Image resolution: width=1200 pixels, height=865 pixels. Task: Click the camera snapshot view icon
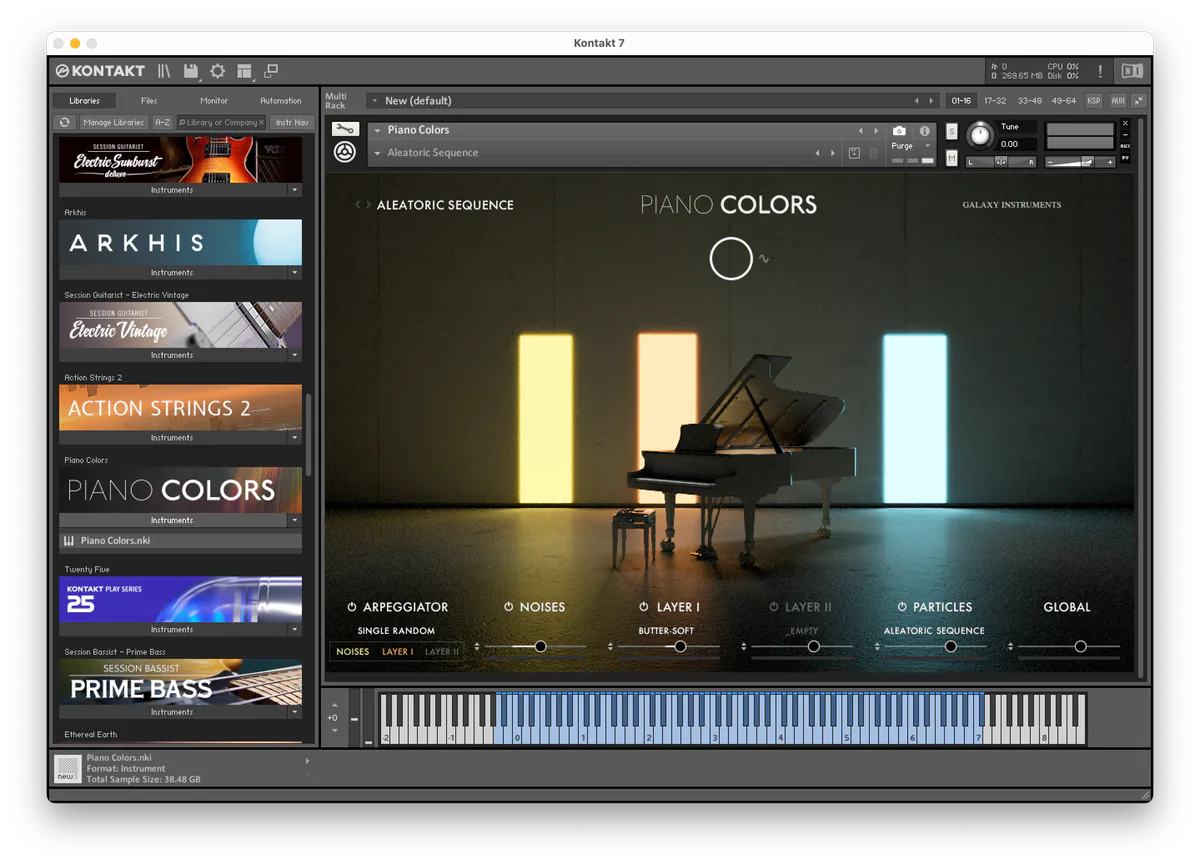click(899, 131)
